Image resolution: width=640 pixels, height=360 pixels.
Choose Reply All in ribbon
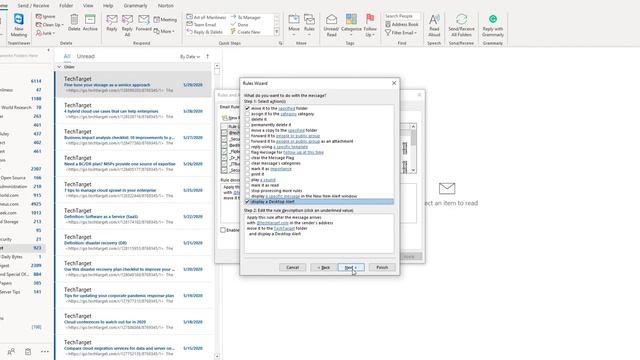point(127,25)
